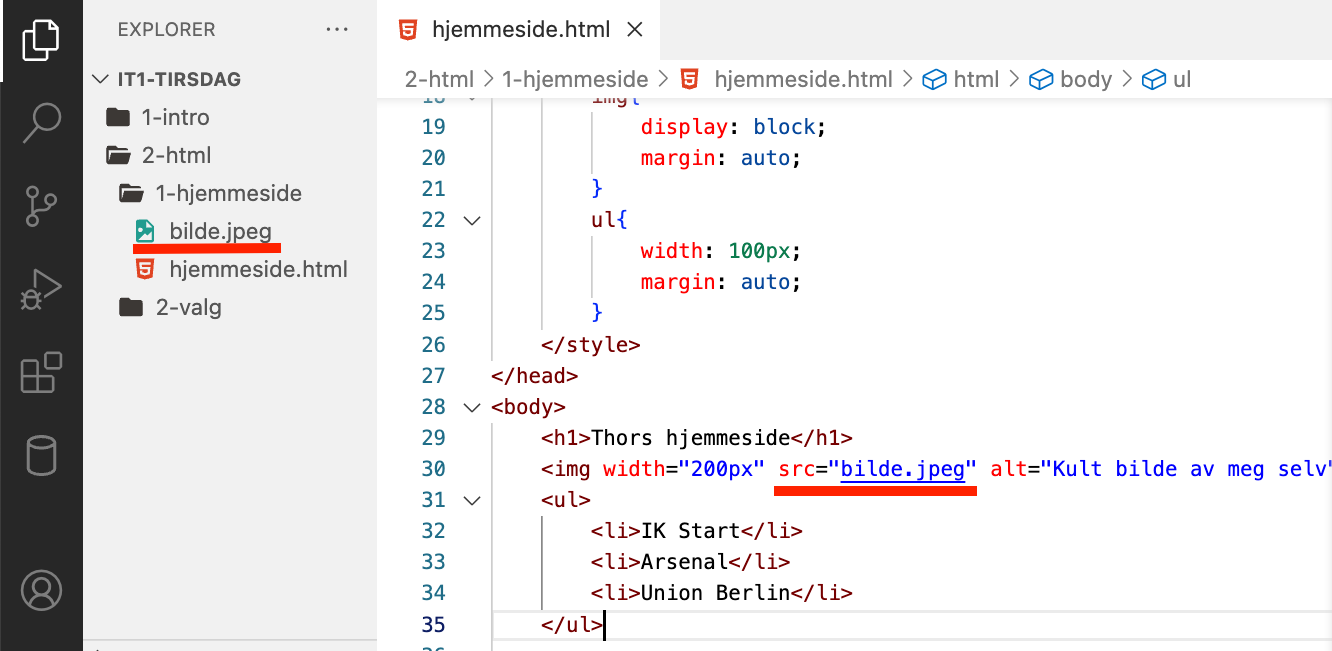The height and width of the screenshot is (651, 1332).
Task: Click line number 35 in the gutter
Action: (433, 625)
